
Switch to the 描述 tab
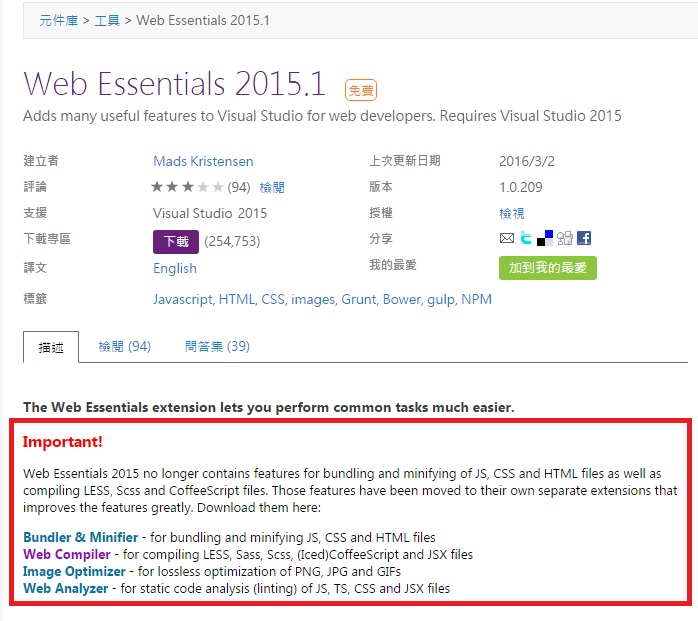click(51, 347)
